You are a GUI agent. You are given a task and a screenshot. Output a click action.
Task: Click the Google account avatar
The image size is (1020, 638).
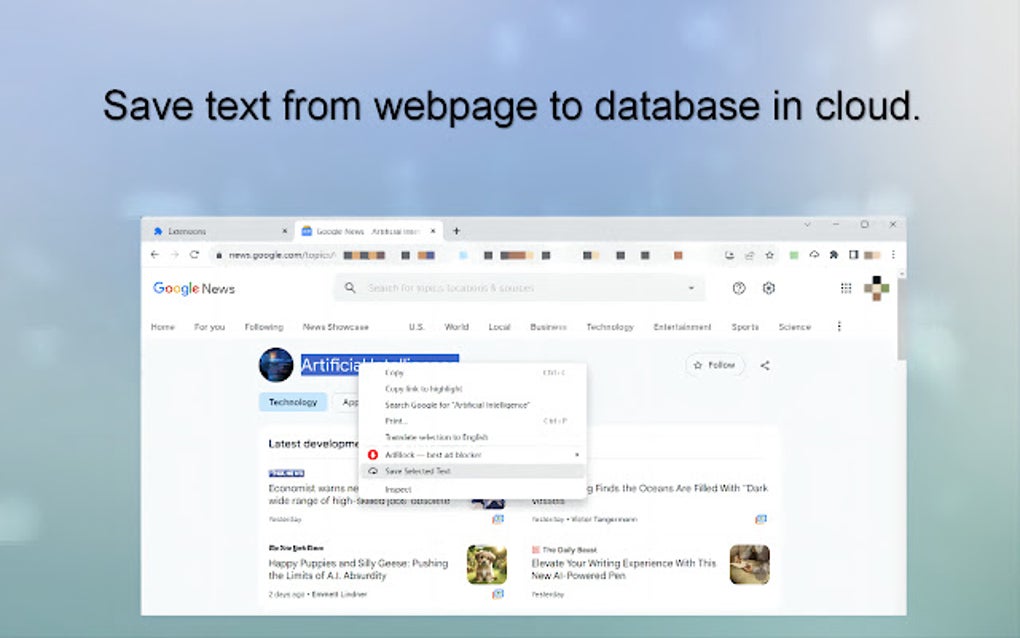point(876,288)
